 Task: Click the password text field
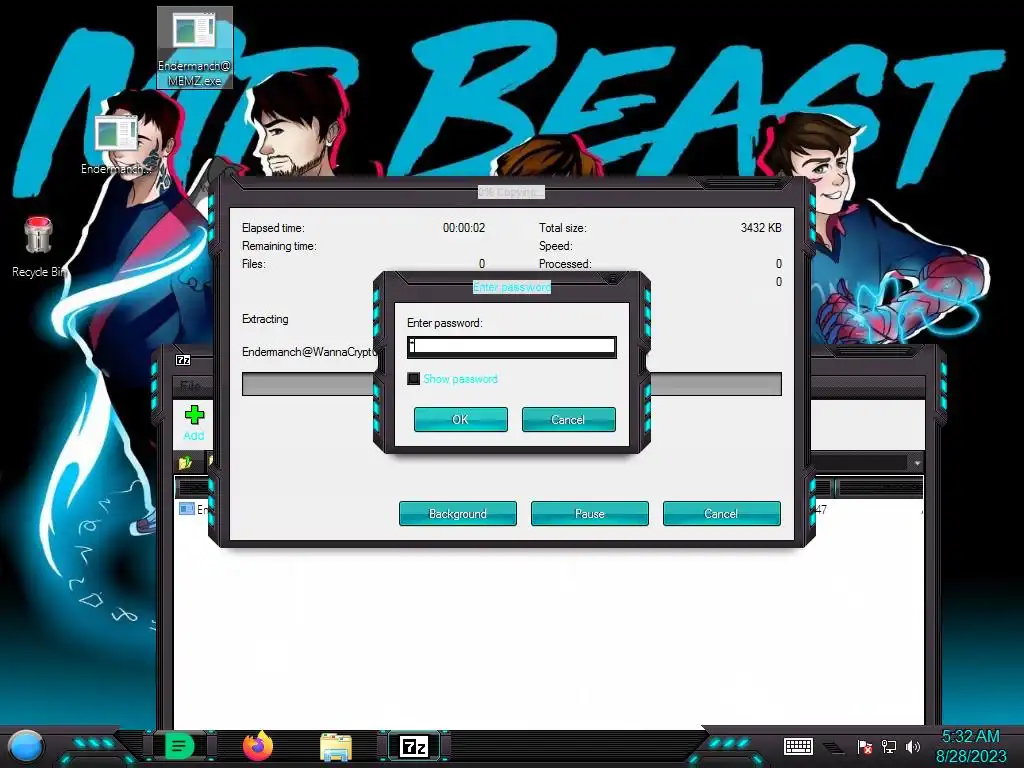pyautogui.click(x=511, y=346)
